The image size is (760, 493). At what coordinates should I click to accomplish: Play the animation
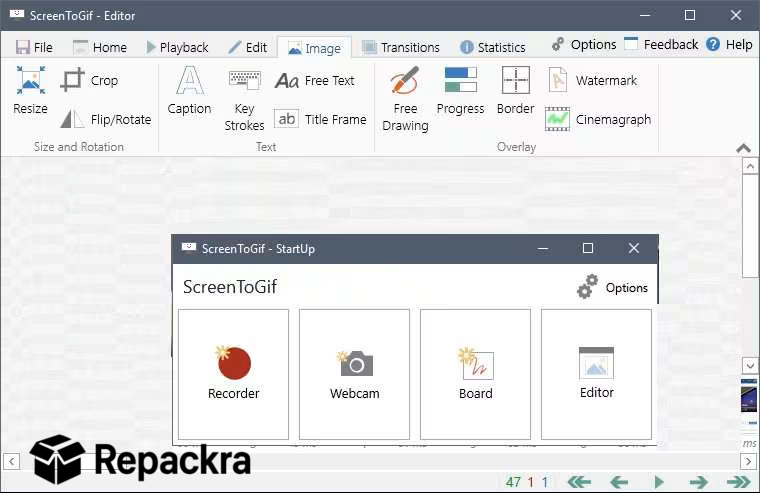pos(659,482)
